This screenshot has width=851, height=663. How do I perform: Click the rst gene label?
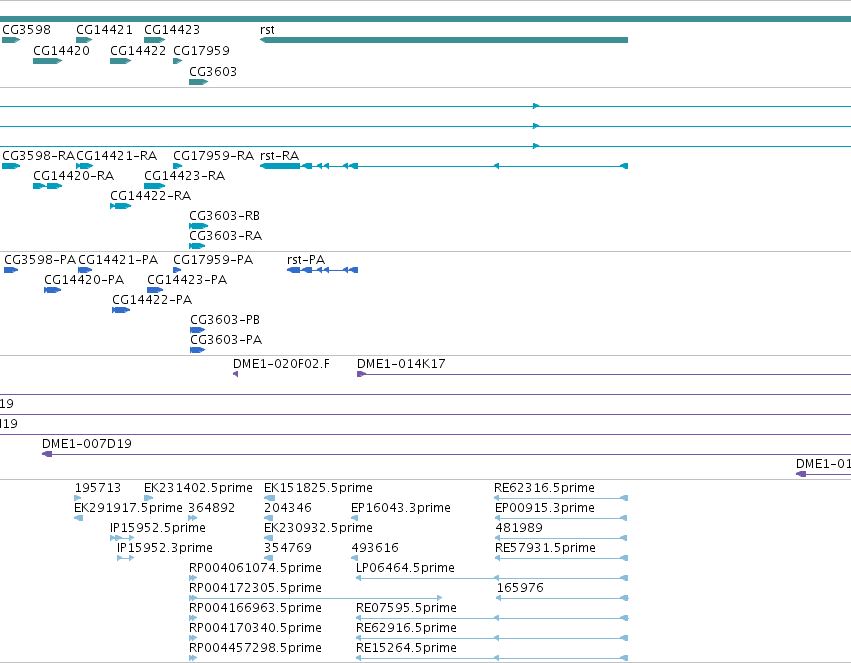267,30
